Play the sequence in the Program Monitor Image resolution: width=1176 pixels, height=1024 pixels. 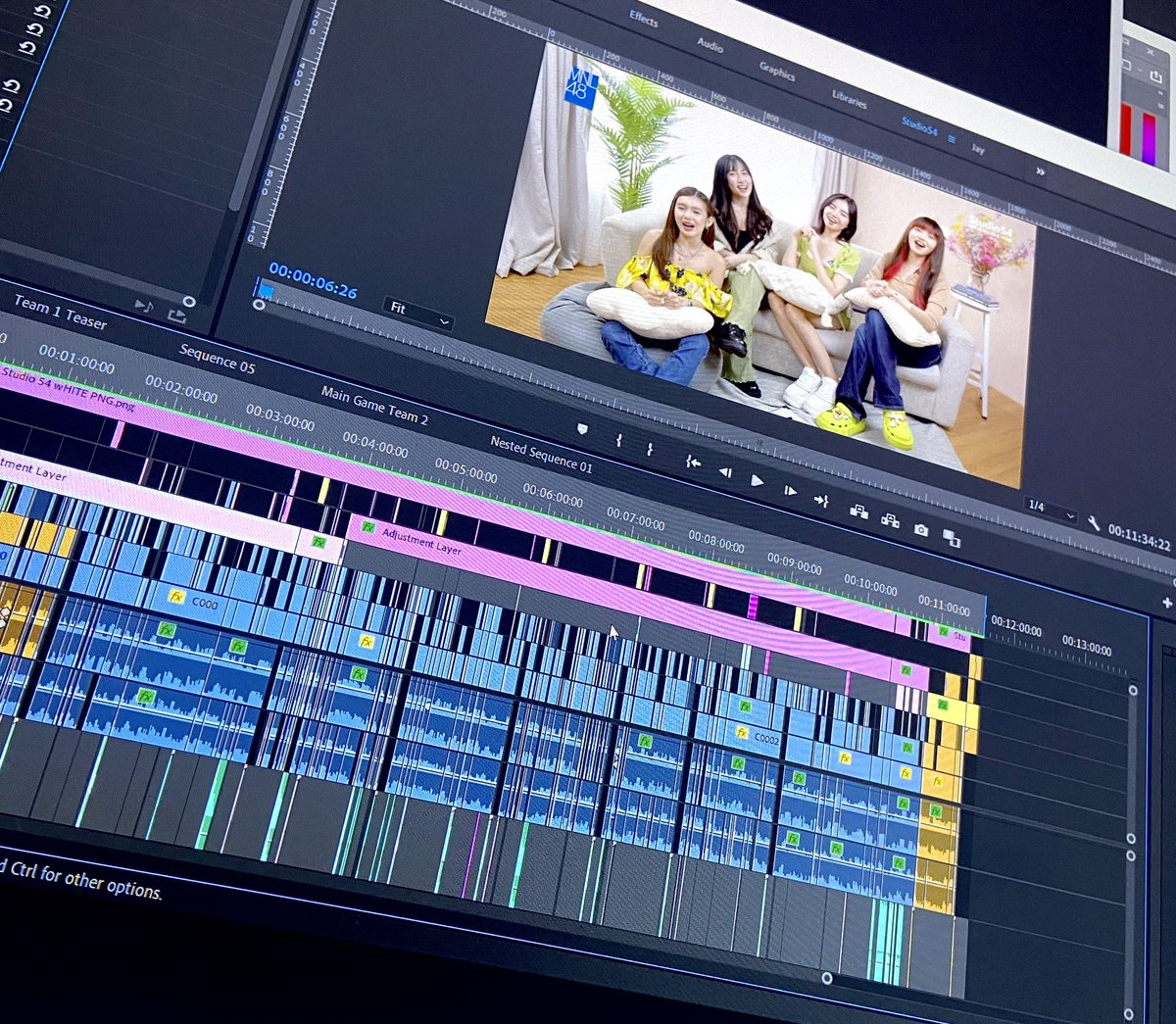pyautogui.click(x=757, y=480)
